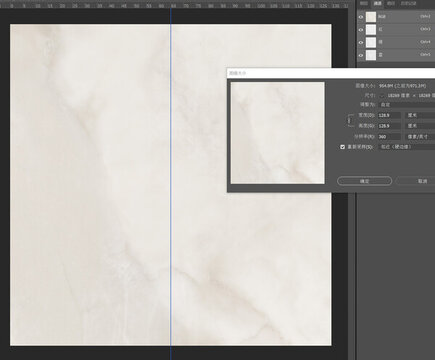The image size is (435, 360).
Task: Select the Blue channel row
Action: click(396, 55)
